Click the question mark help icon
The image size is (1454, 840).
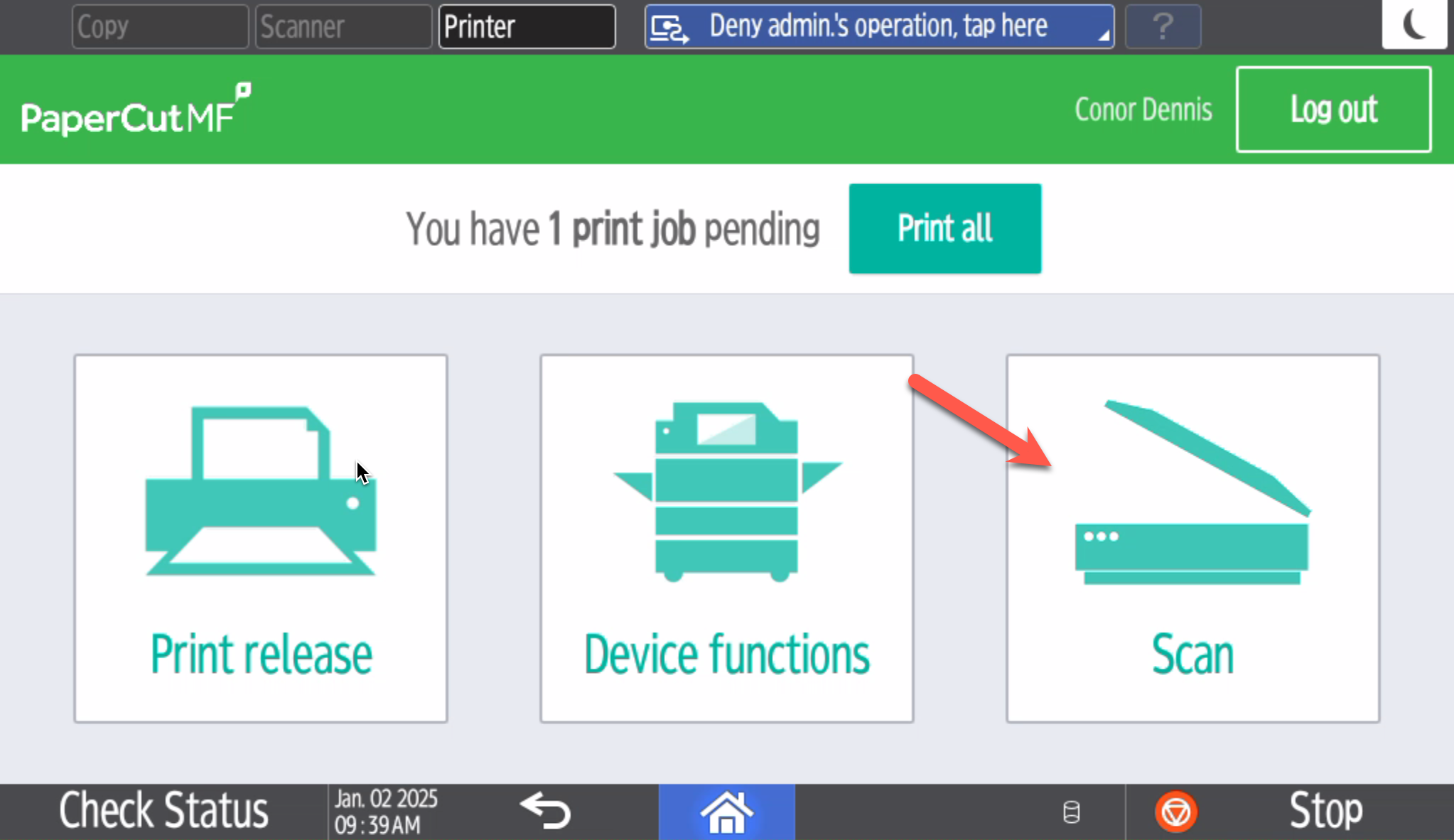tap(1163, 27)
